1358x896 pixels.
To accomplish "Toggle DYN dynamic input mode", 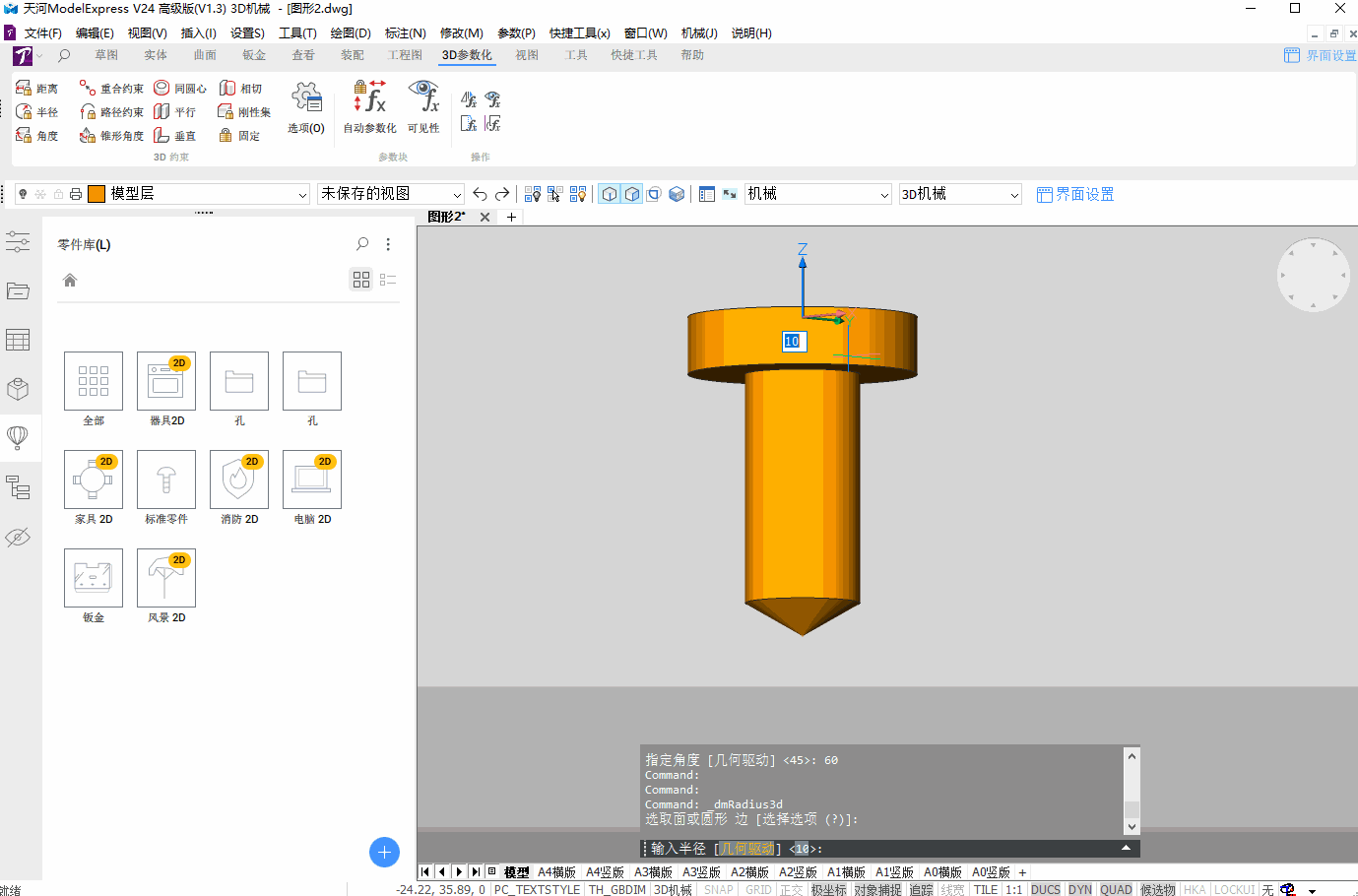I will 1080,889.
